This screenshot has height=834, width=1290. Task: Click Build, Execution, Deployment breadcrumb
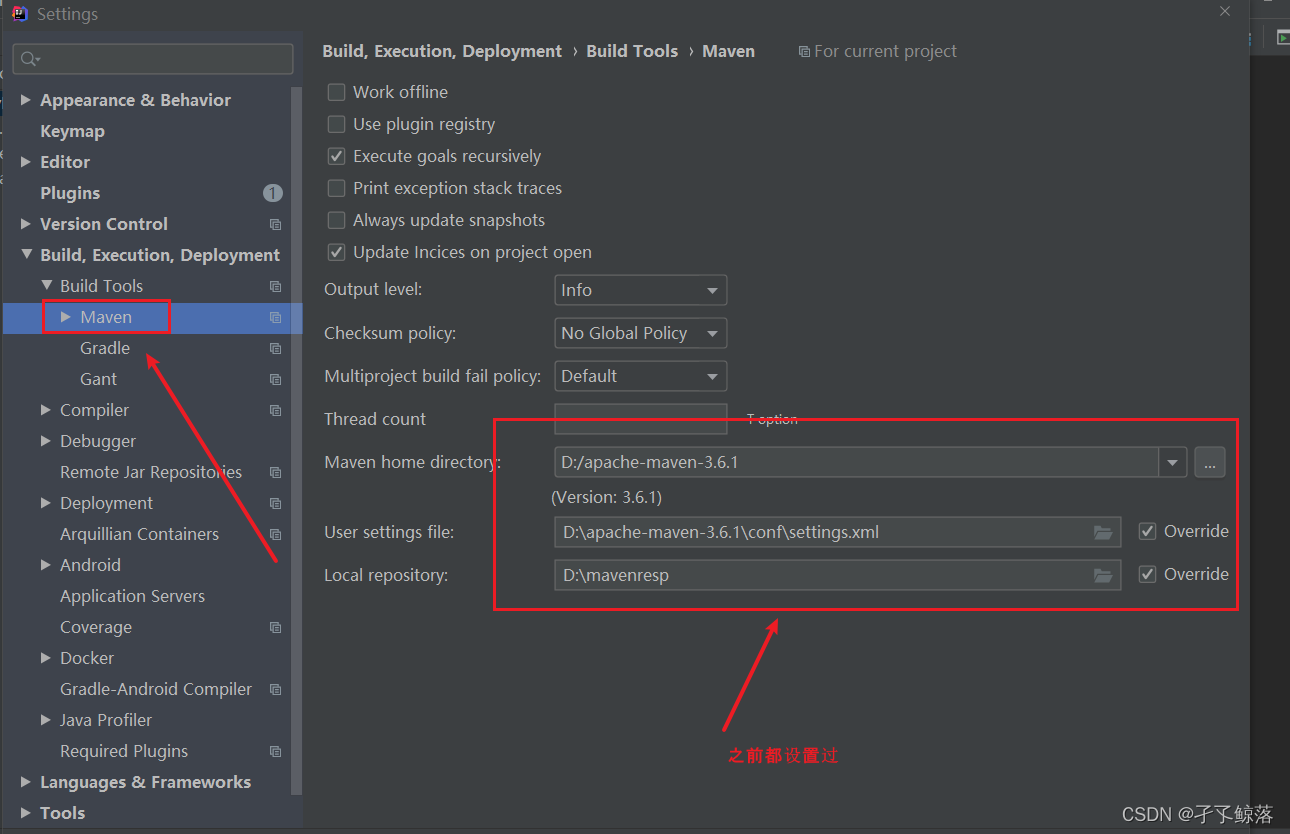click(x=442, y=51)
